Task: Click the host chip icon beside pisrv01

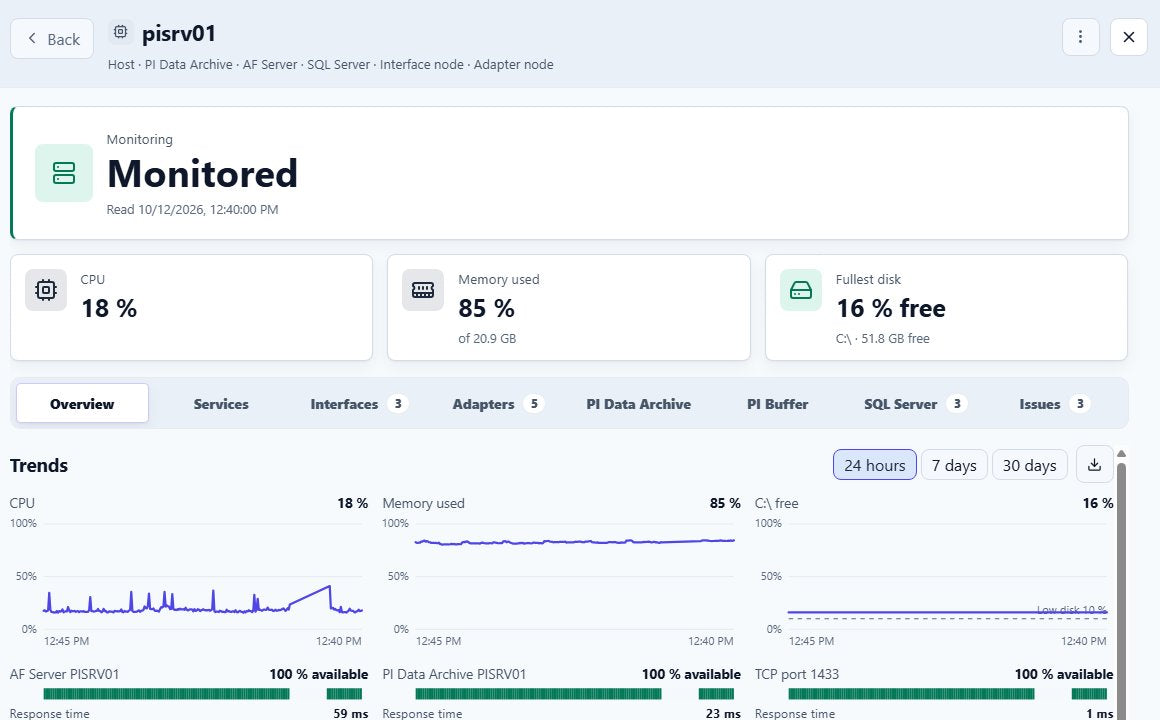Action: 121,32
